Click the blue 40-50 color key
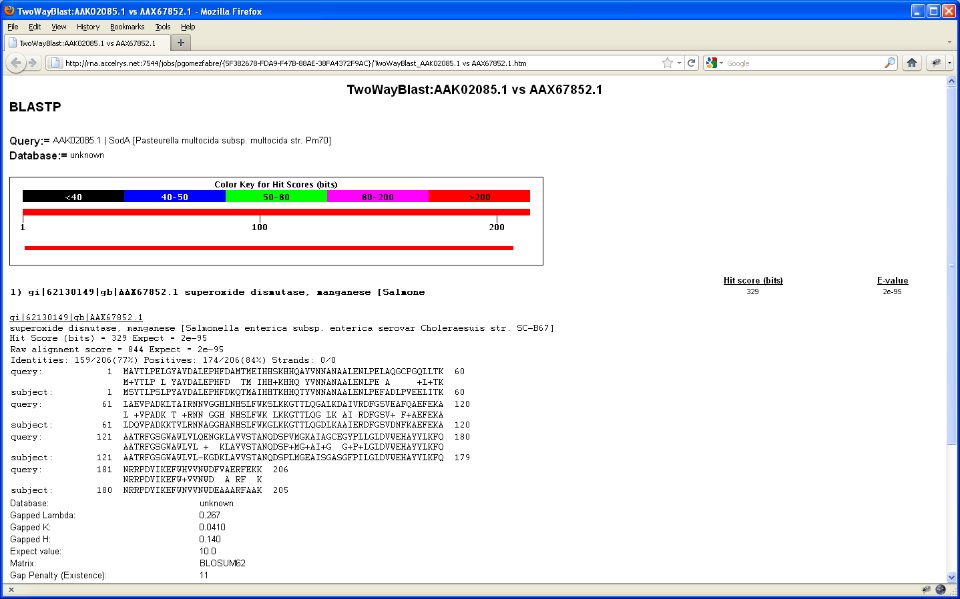960x599 pixels. click(175, 197)
